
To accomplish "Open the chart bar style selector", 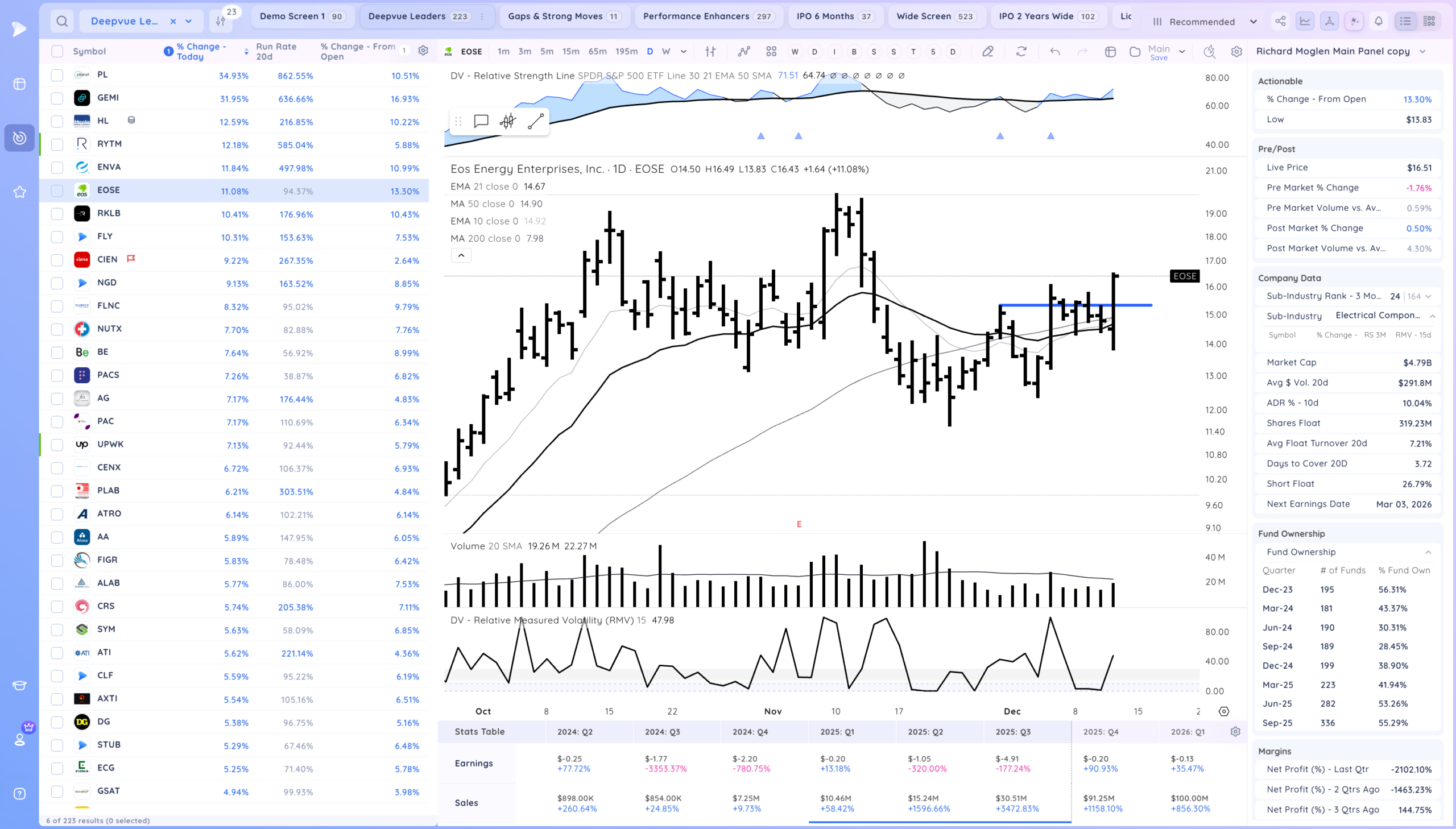I will pyautogui.click(x=710, y=51).
